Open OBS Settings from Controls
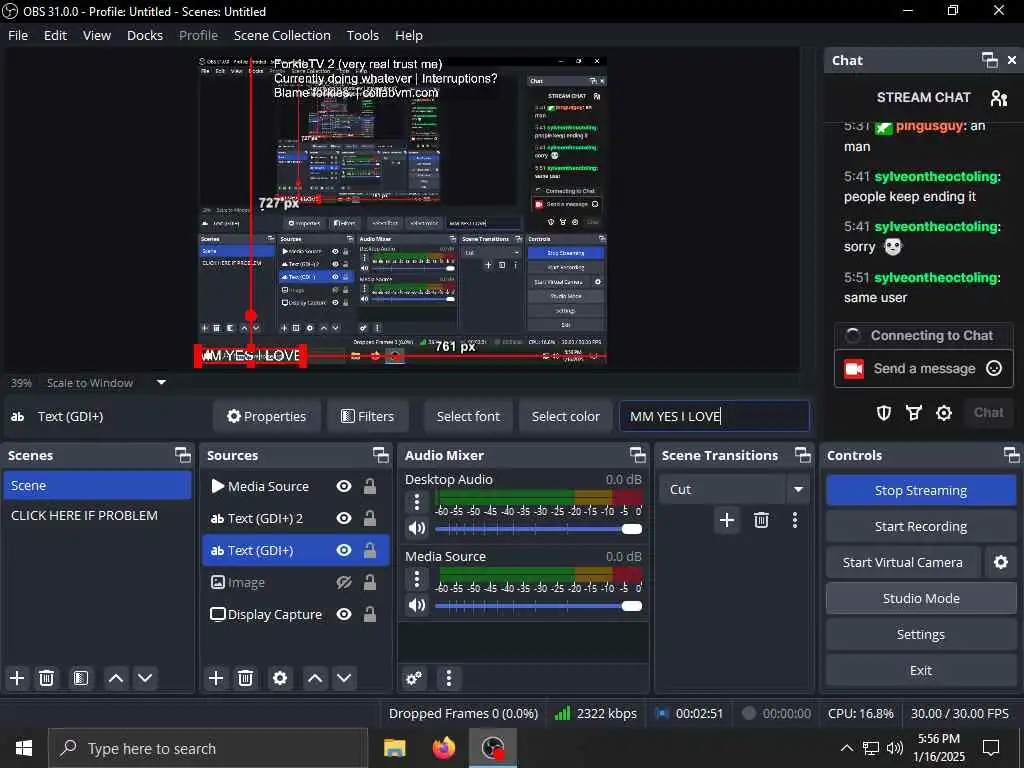Image resolution: width=1024 pixels, height=768 pixels. pos(921,634)
